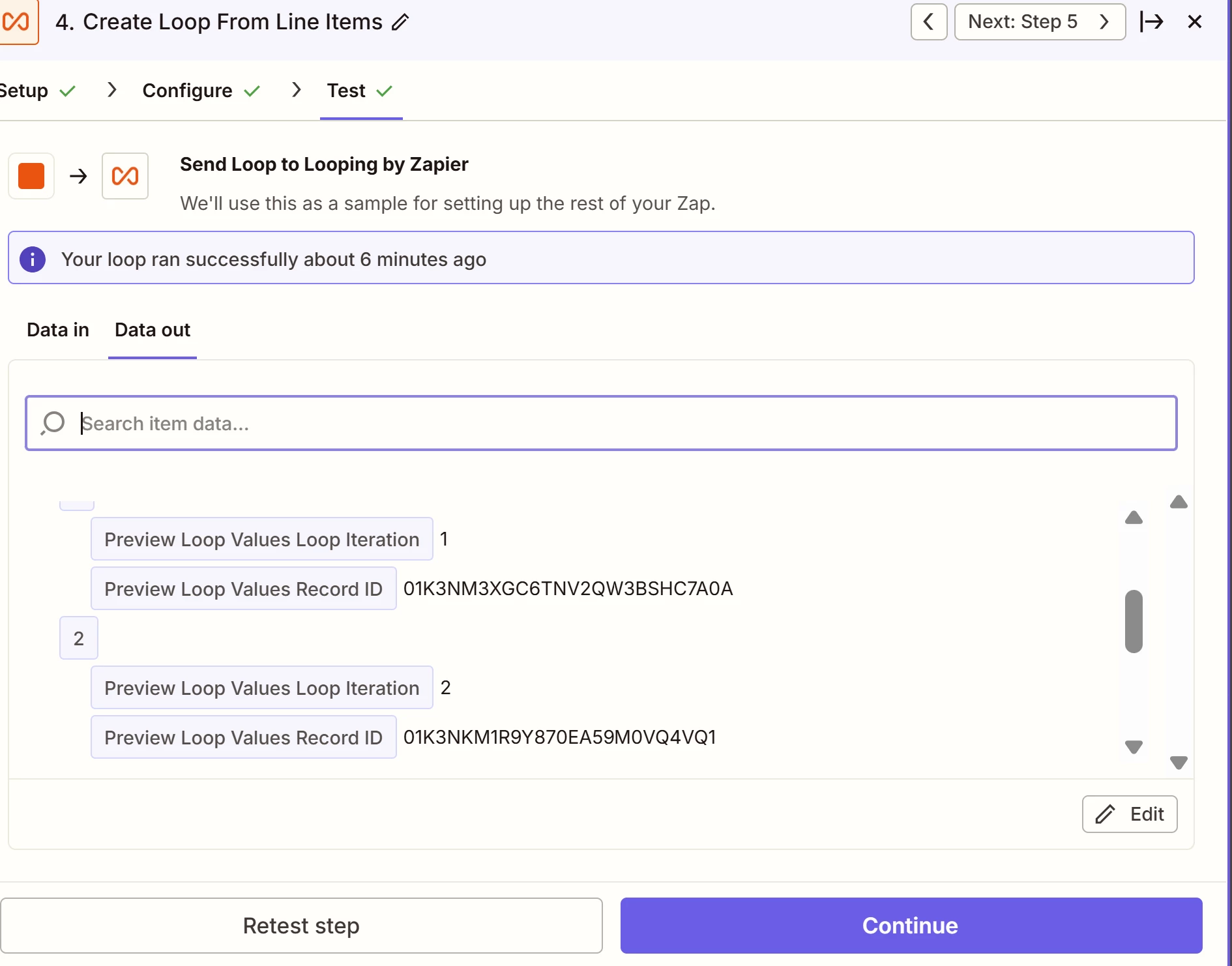Click outer scrollbar up arrow
The height and width of the screenshot is (966, 1232).
(x=1179, y=502)
